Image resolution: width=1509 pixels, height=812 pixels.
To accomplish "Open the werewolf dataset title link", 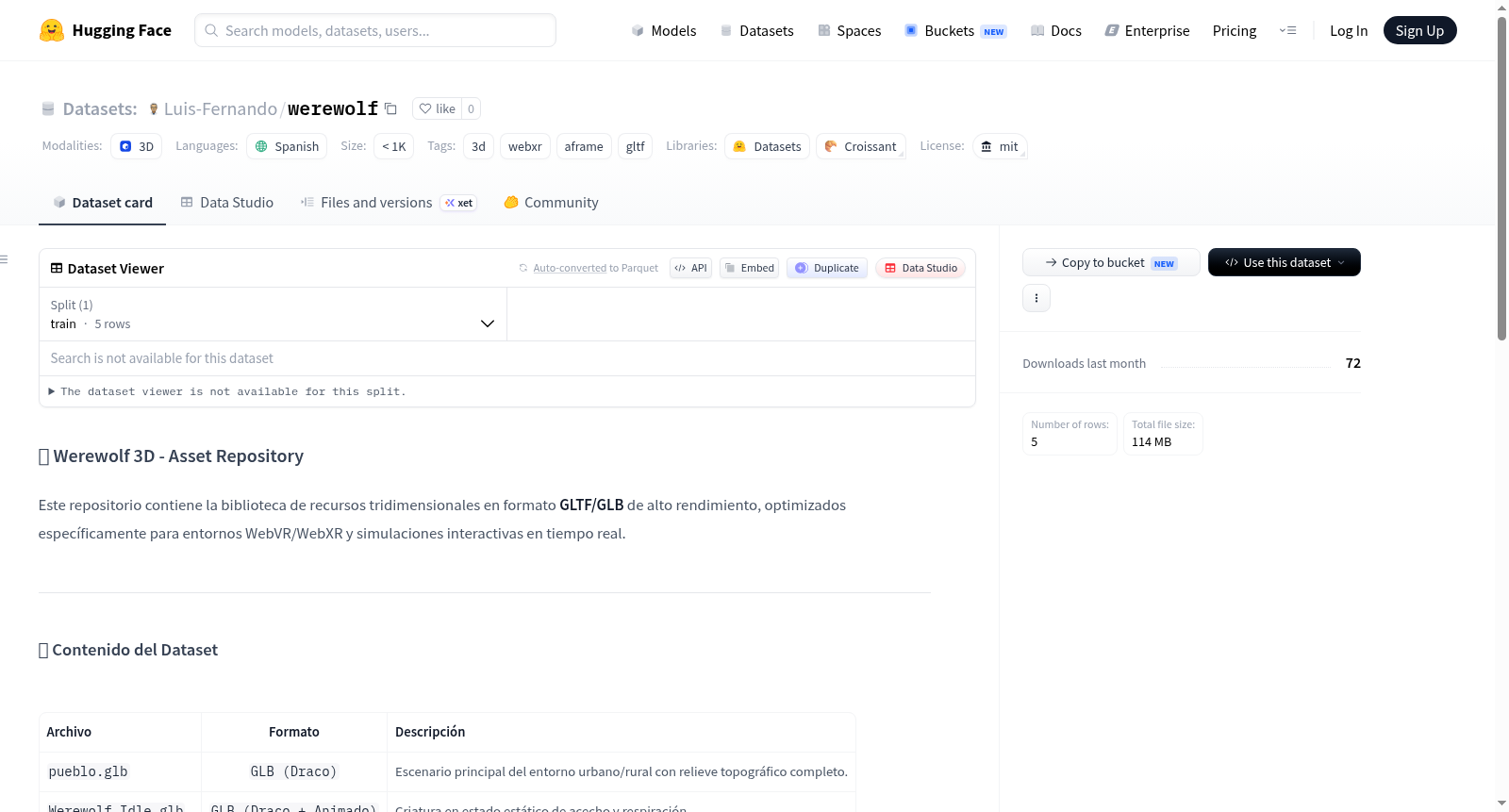I will coord(333,108).
